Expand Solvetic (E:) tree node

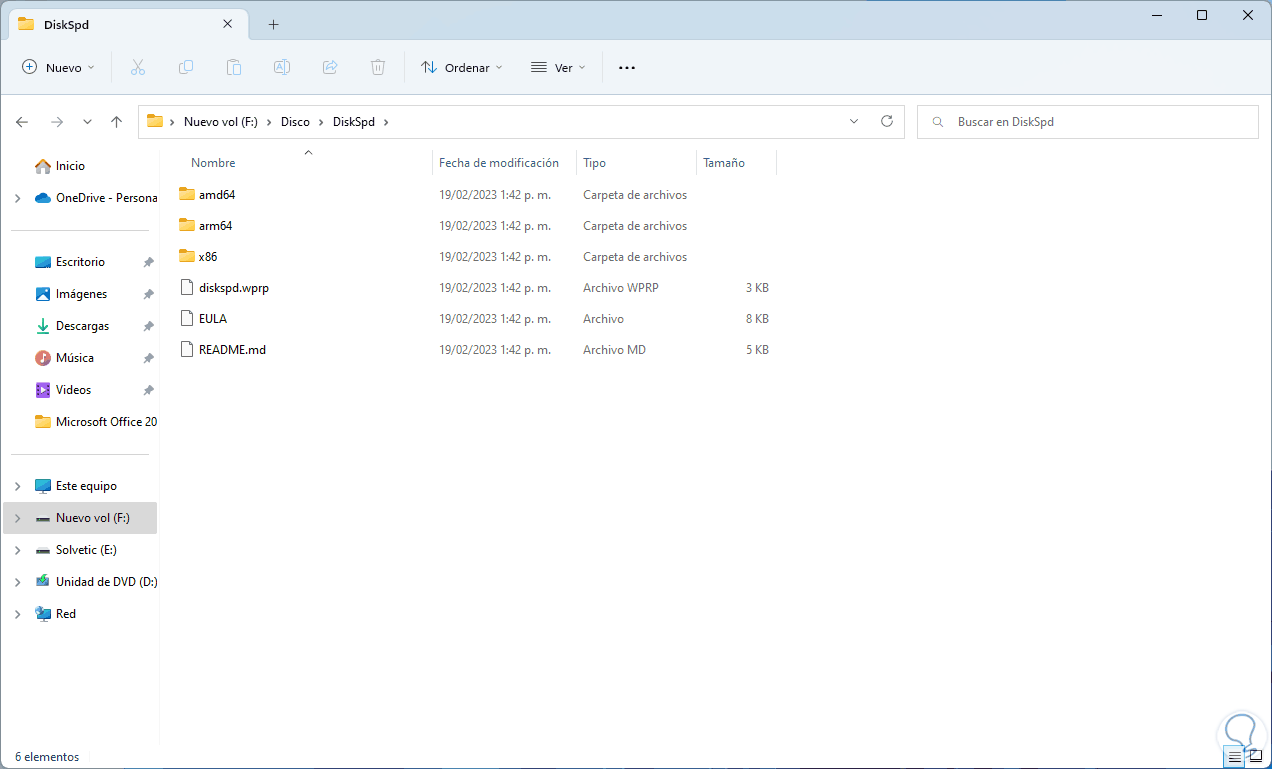pos(17,550)
